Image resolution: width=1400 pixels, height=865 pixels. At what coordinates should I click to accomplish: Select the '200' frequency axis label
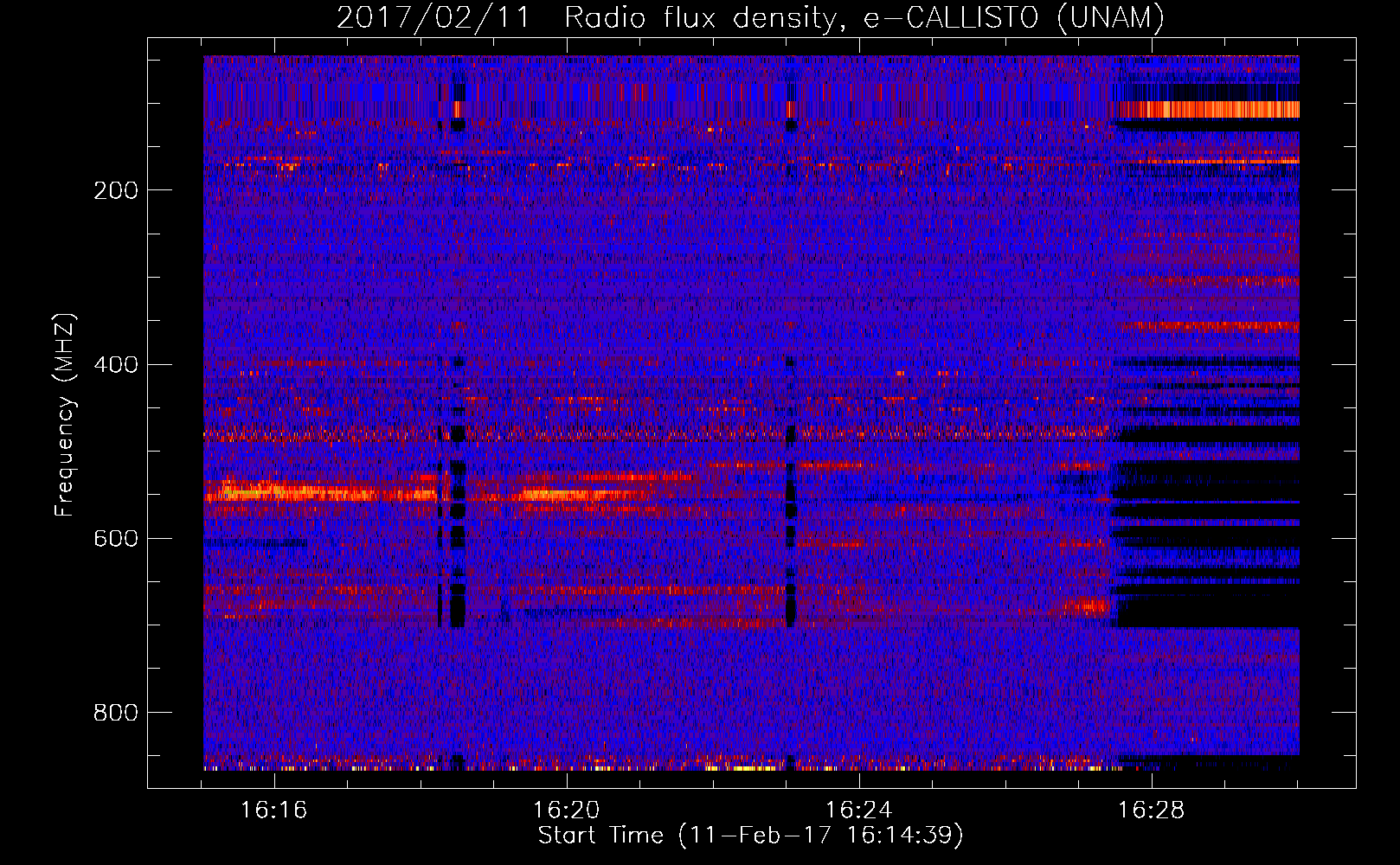tap(116, 190)
